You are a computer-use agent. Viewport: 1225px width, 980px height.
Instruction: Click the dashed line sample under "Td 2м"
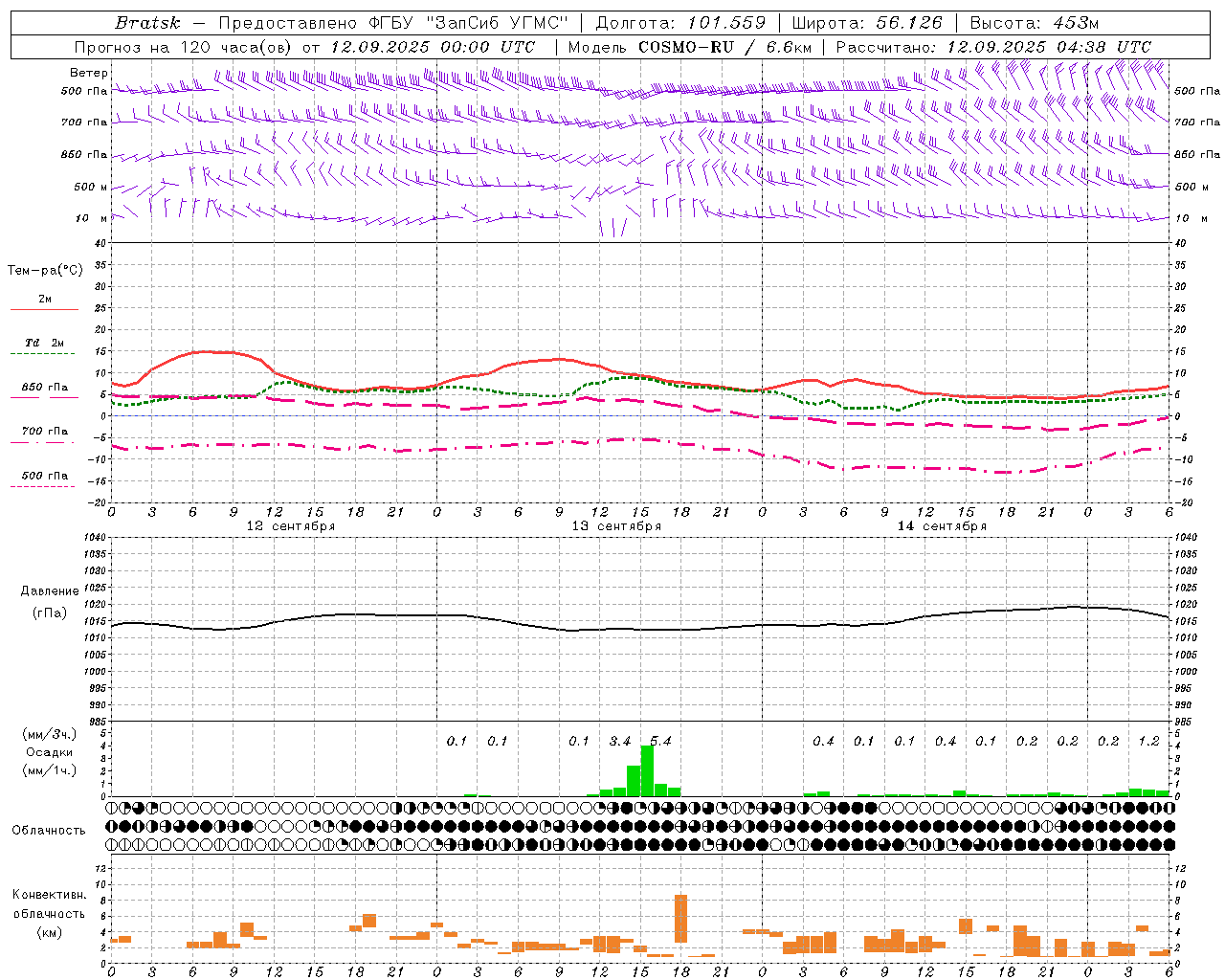pos(43,354)
